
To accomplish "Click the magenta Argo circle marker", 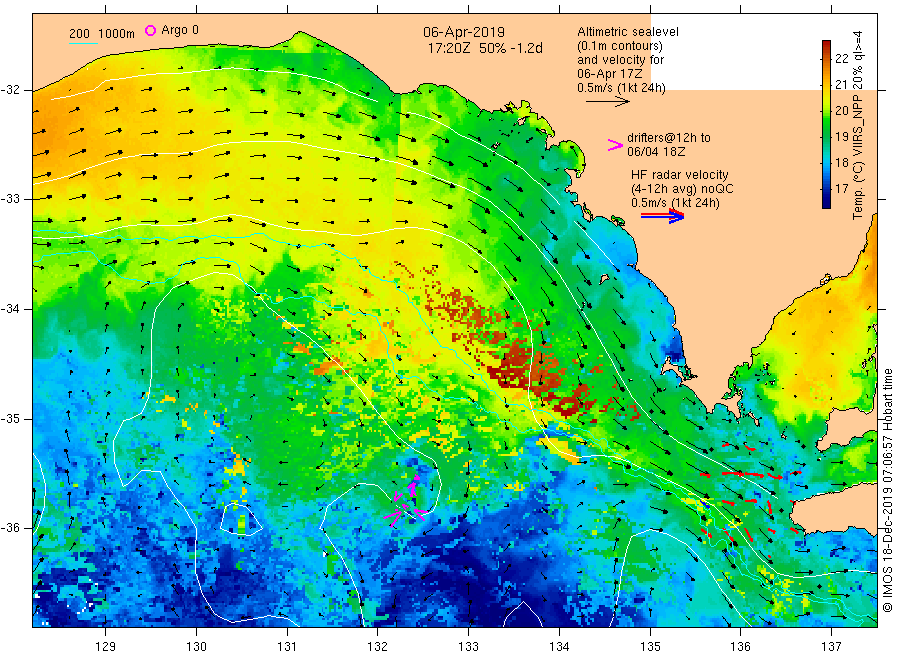I will tap(150, 30).
